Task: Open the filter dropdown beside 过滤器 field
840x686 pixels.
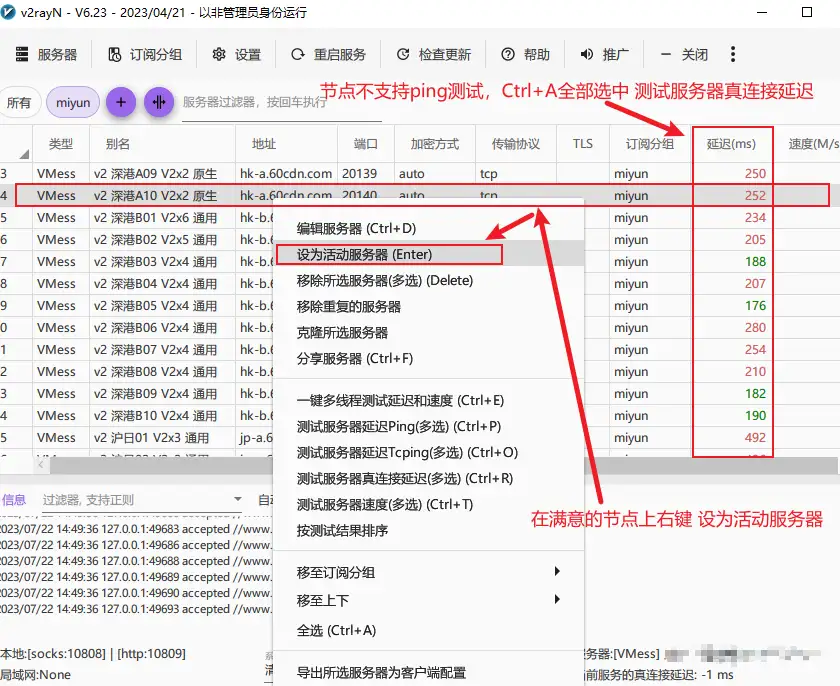Action: coord(236,501)
